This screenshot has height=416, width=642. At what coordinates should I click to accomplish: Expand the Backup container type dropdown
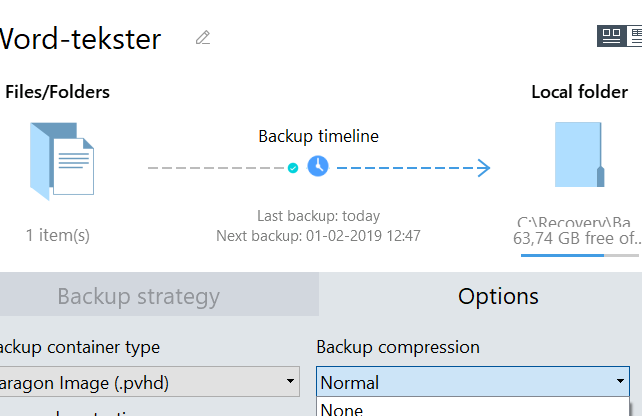[150, 381]
